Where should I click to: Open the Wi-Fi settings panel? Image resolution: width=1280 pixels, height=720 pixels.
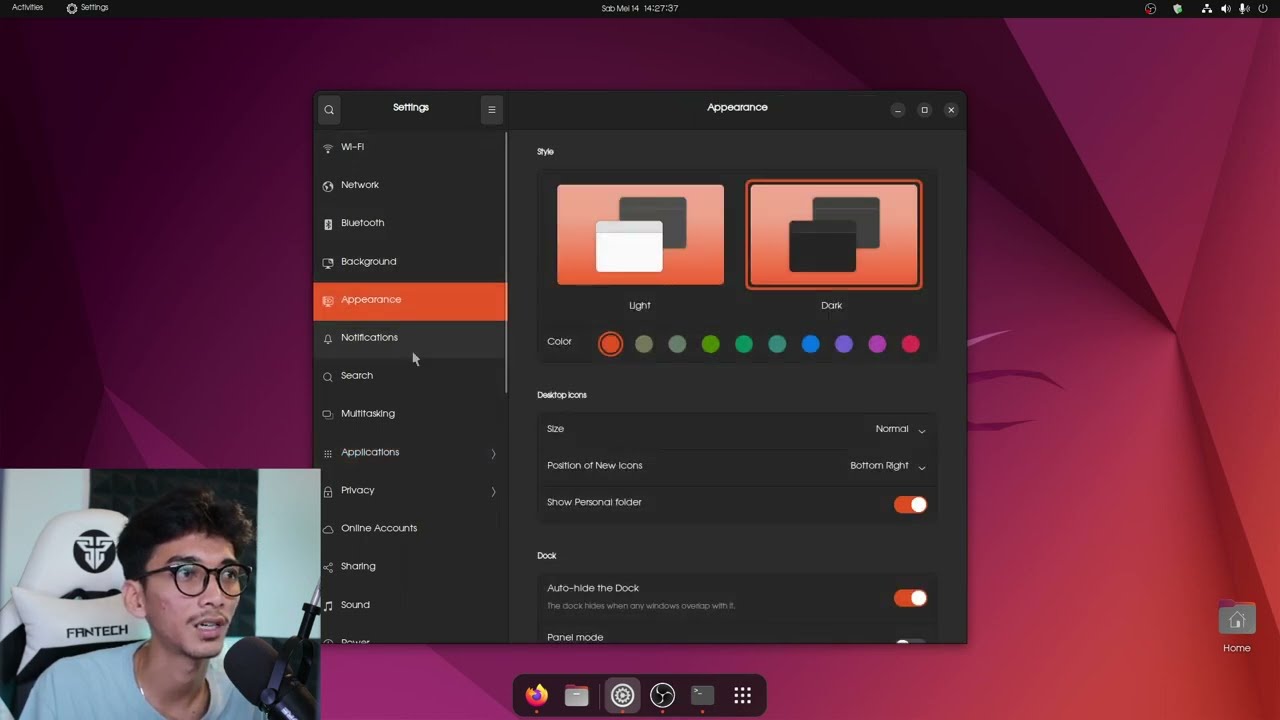pos(410,147)
